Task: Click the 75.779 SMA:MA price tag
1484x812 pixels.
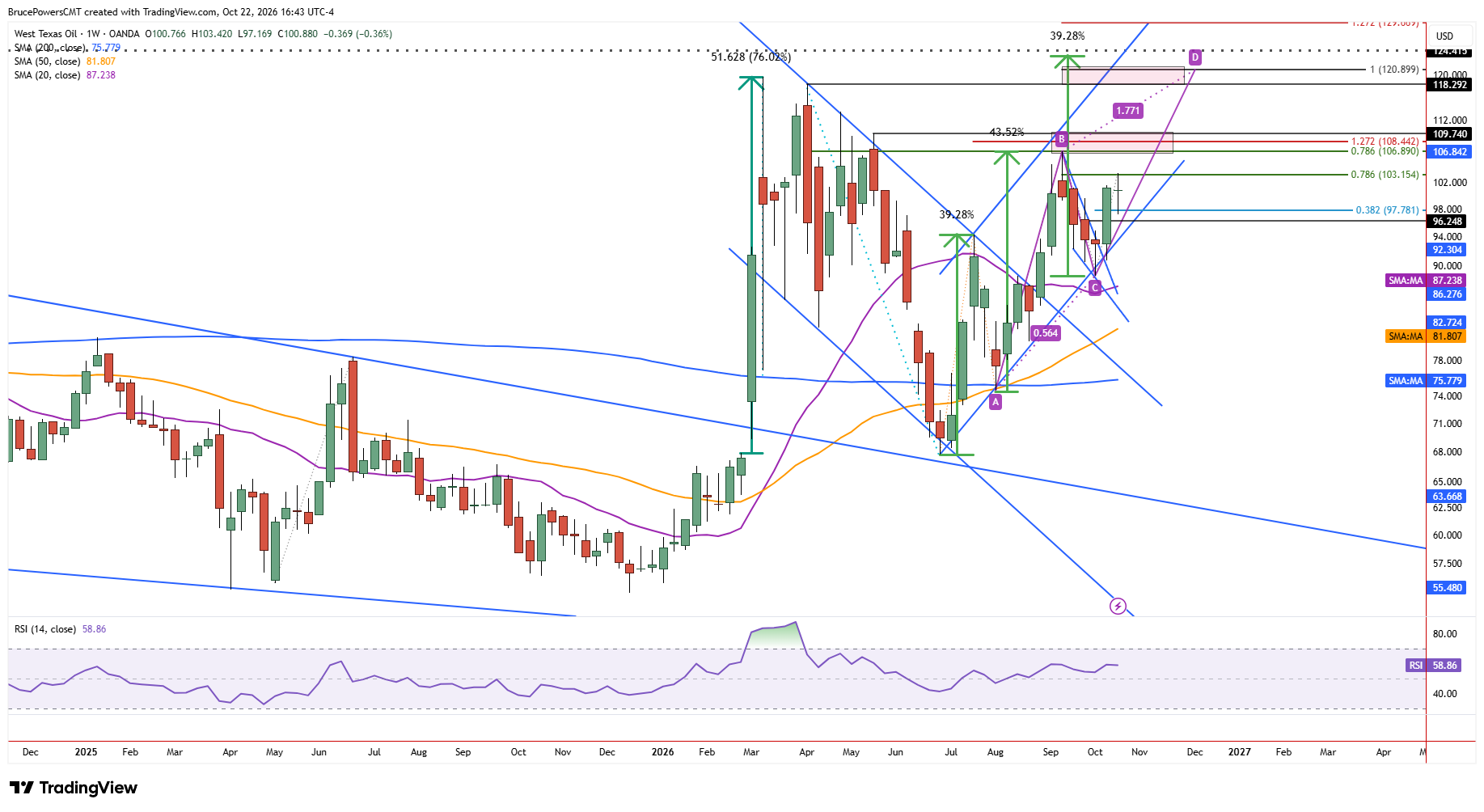Action: (x=1425, y=381)
